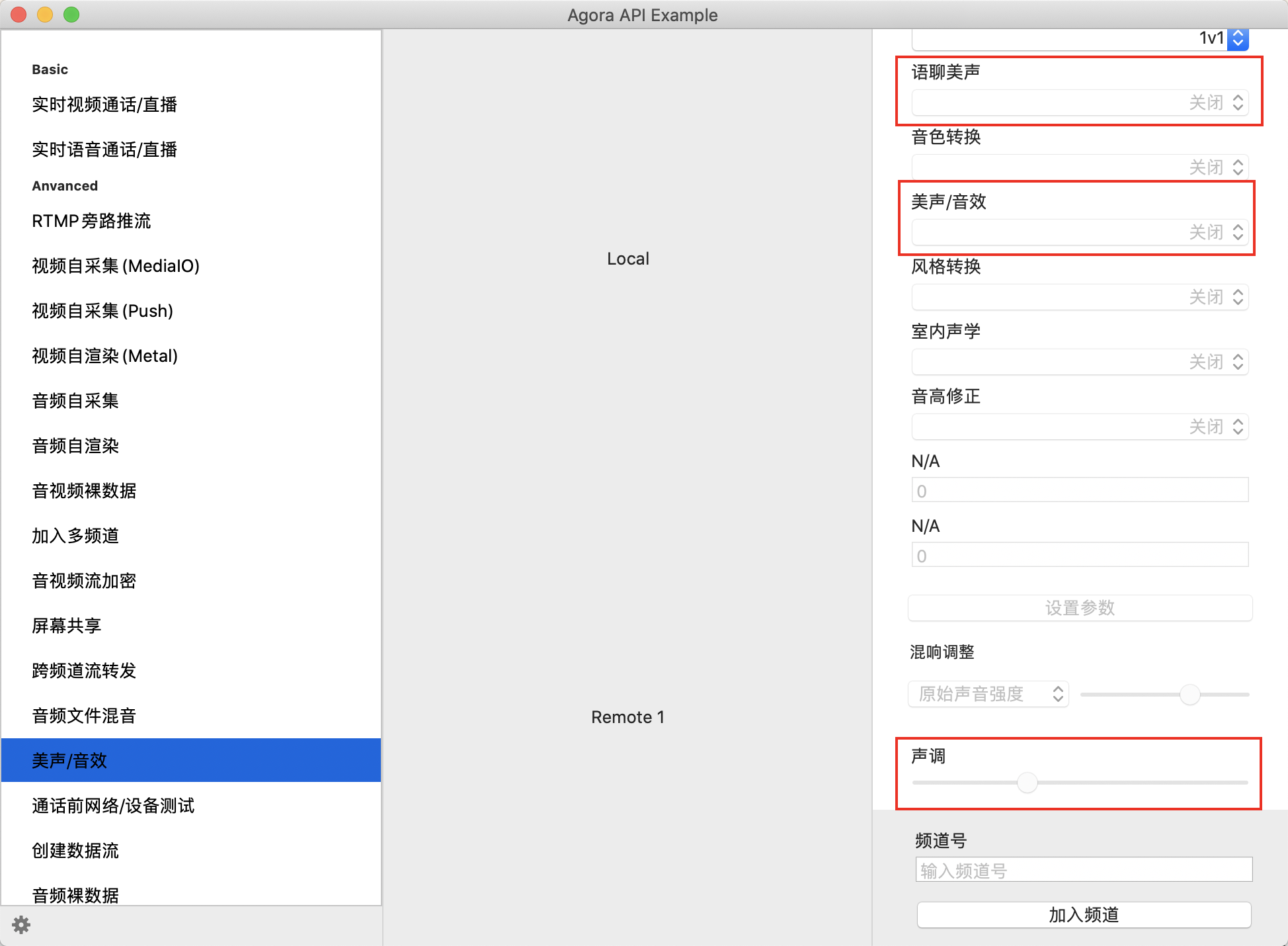
Task: Open the 语聊美声 dropdown
Action: coord(1080,103)
